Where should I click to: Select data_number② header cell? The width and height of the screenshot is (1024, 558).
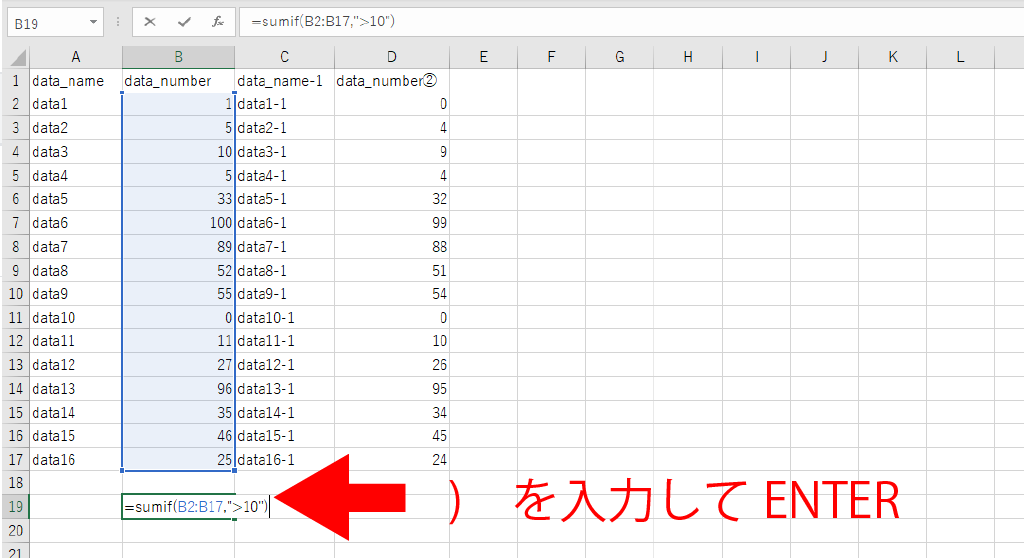coord(391,81)
